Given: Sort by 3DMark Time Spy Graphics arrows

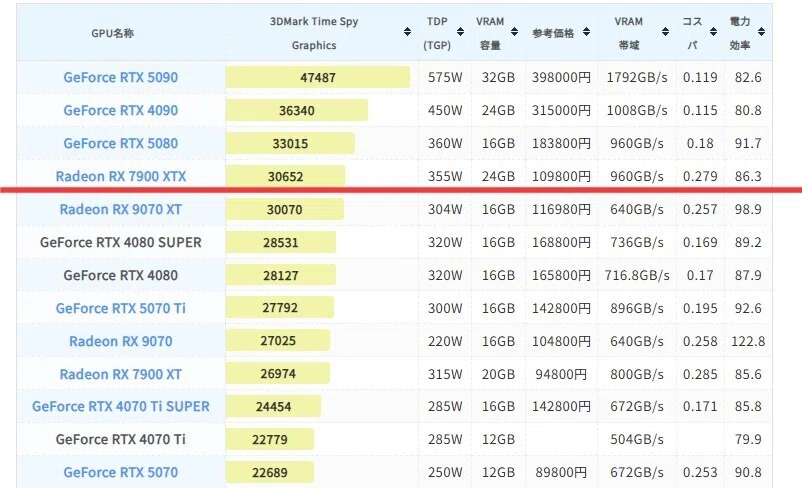Looking at the screenshot, I should coord(407,32).
